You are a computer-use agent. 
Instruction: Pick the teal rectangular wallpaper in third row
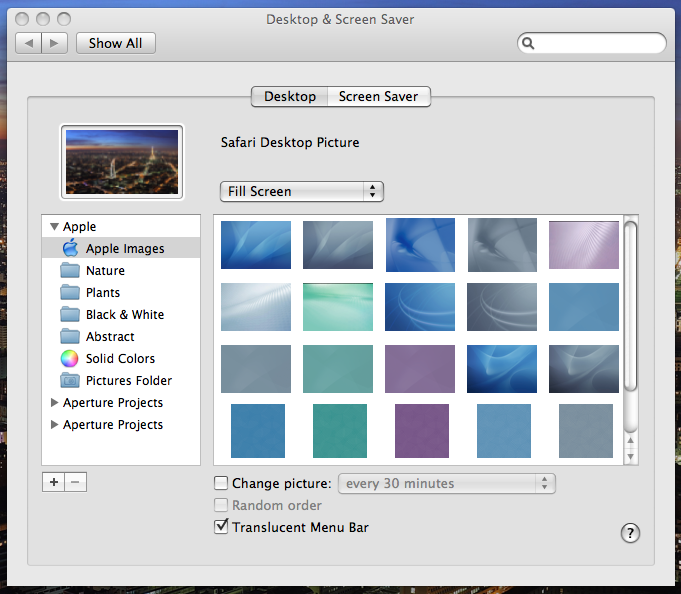338,369
